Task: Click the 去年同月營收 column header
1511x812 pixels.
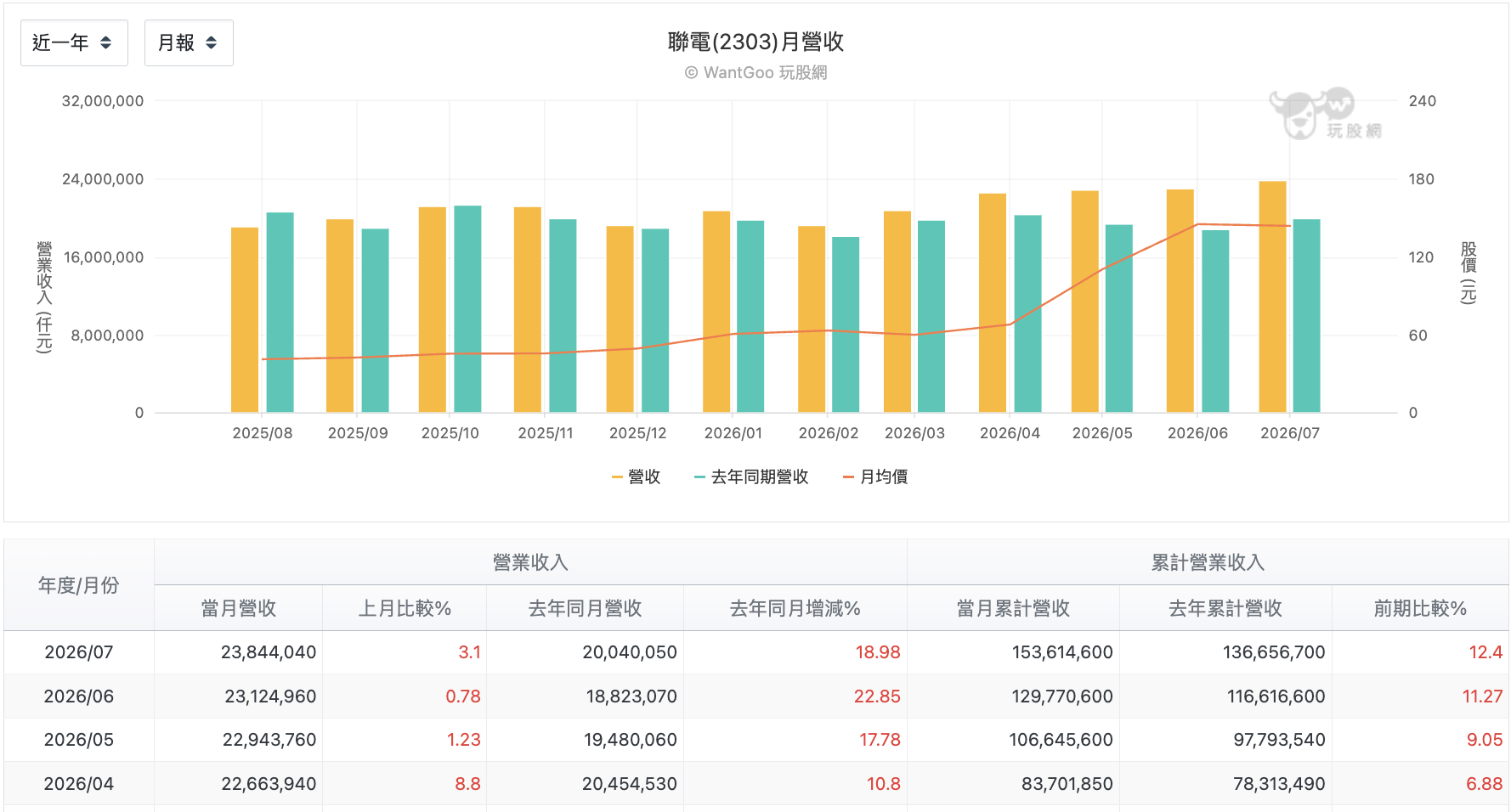Action: [586, 608]
